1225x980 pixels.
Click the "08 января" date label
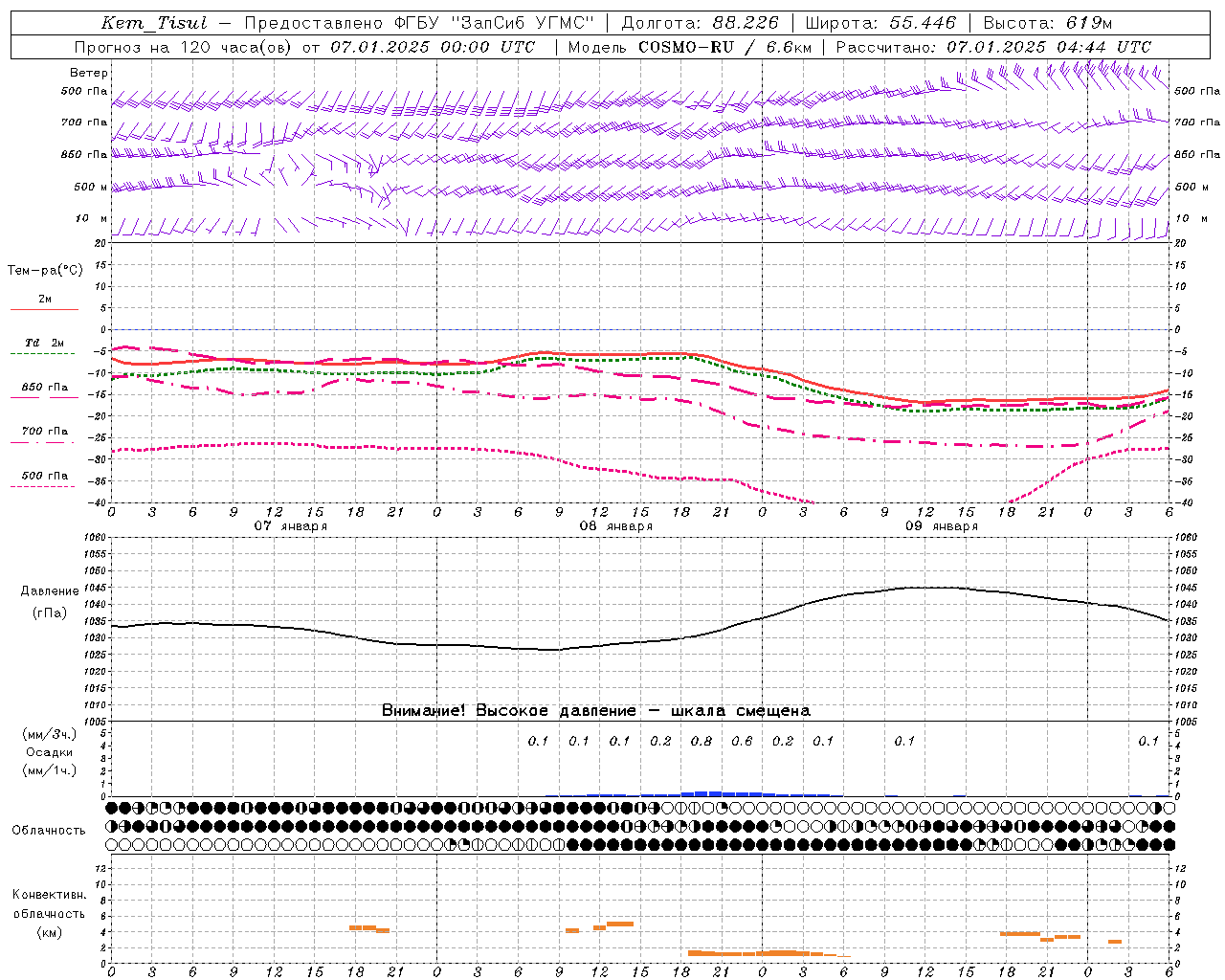[x=615, y=526]
